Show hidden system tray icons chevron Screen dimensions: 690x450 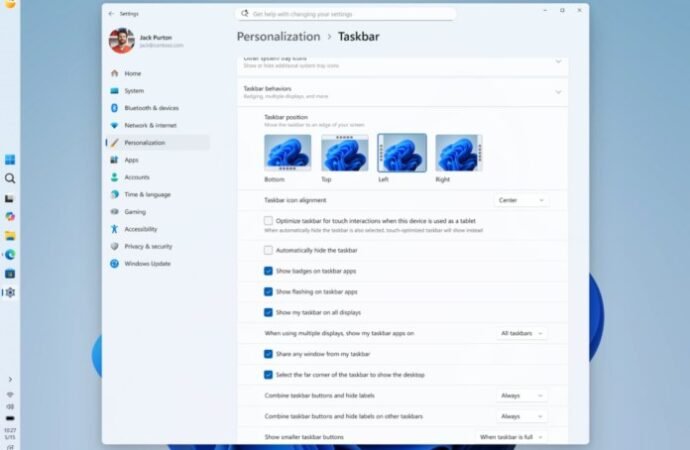click(10, 379)
